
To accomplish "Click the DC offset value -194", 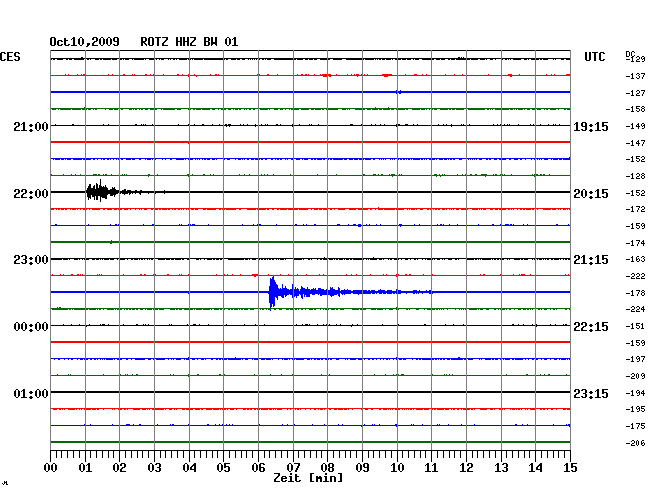I will pos(635,393).
